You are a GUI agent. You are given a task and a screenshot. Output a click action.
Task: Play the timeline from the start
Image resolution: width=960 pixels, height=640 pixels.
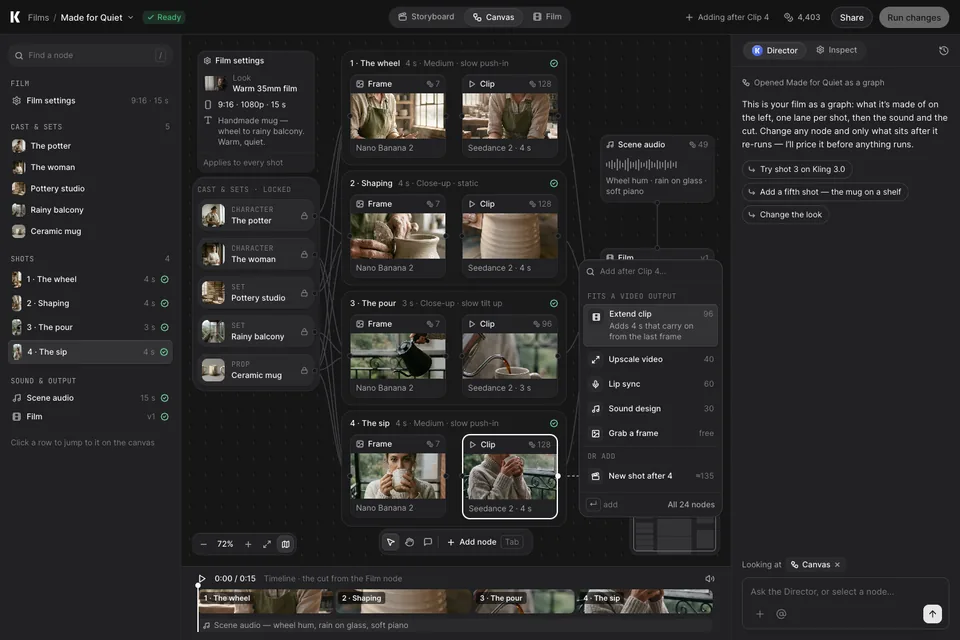202,578
